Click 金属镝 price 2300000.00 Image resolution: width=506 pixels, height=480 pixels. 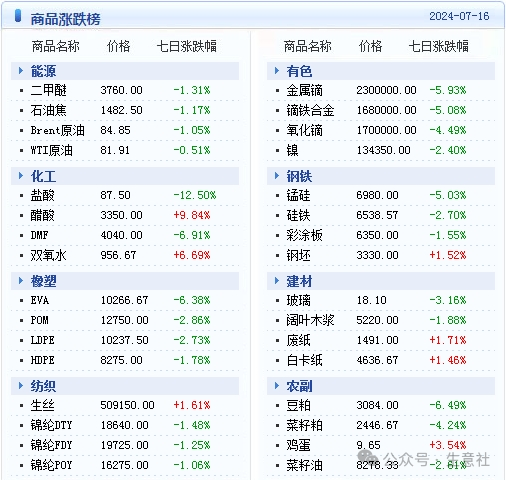[x=386, y=90]
